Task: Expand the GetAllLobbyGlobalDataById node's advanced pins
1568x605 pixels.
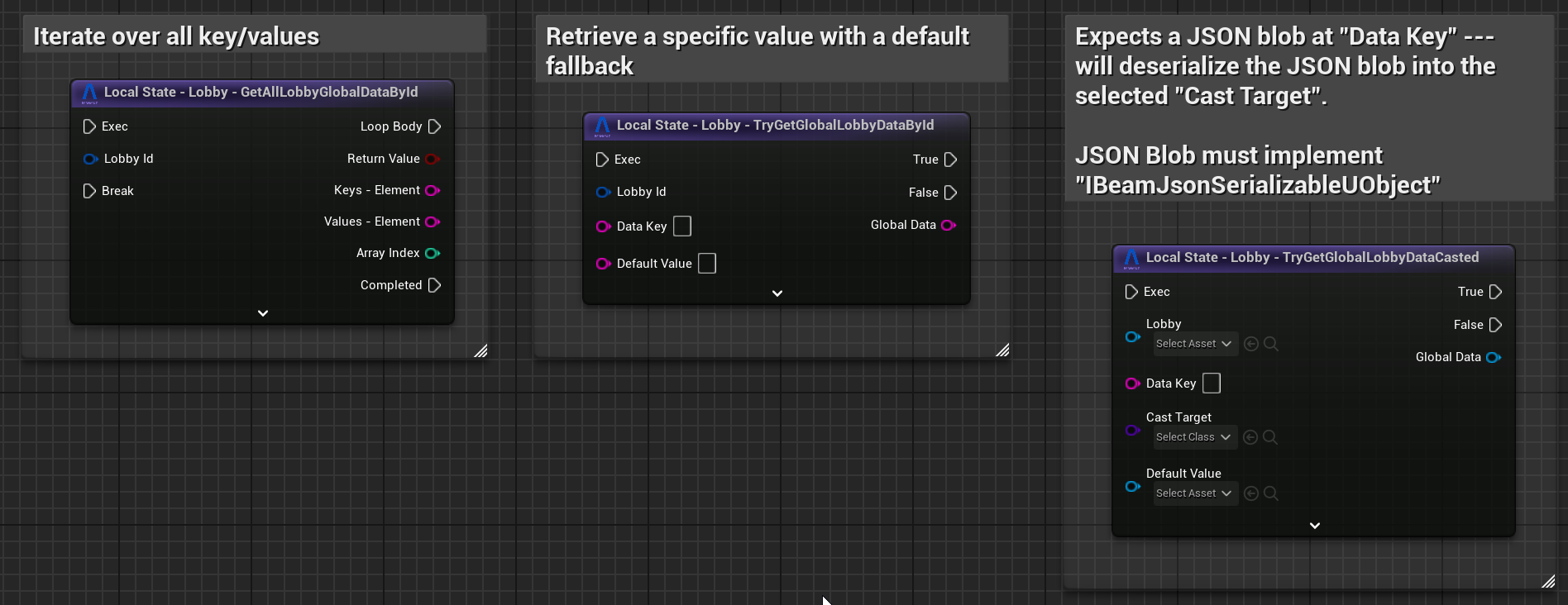Action: [x=263, y=313]
